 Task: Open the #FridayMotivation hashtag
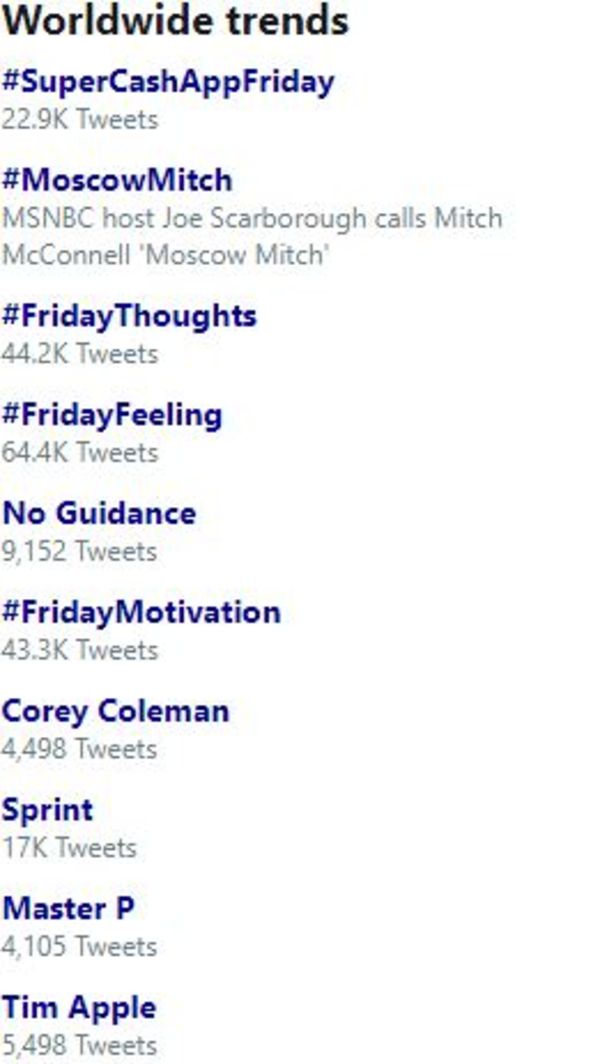[x=141, y=613]
